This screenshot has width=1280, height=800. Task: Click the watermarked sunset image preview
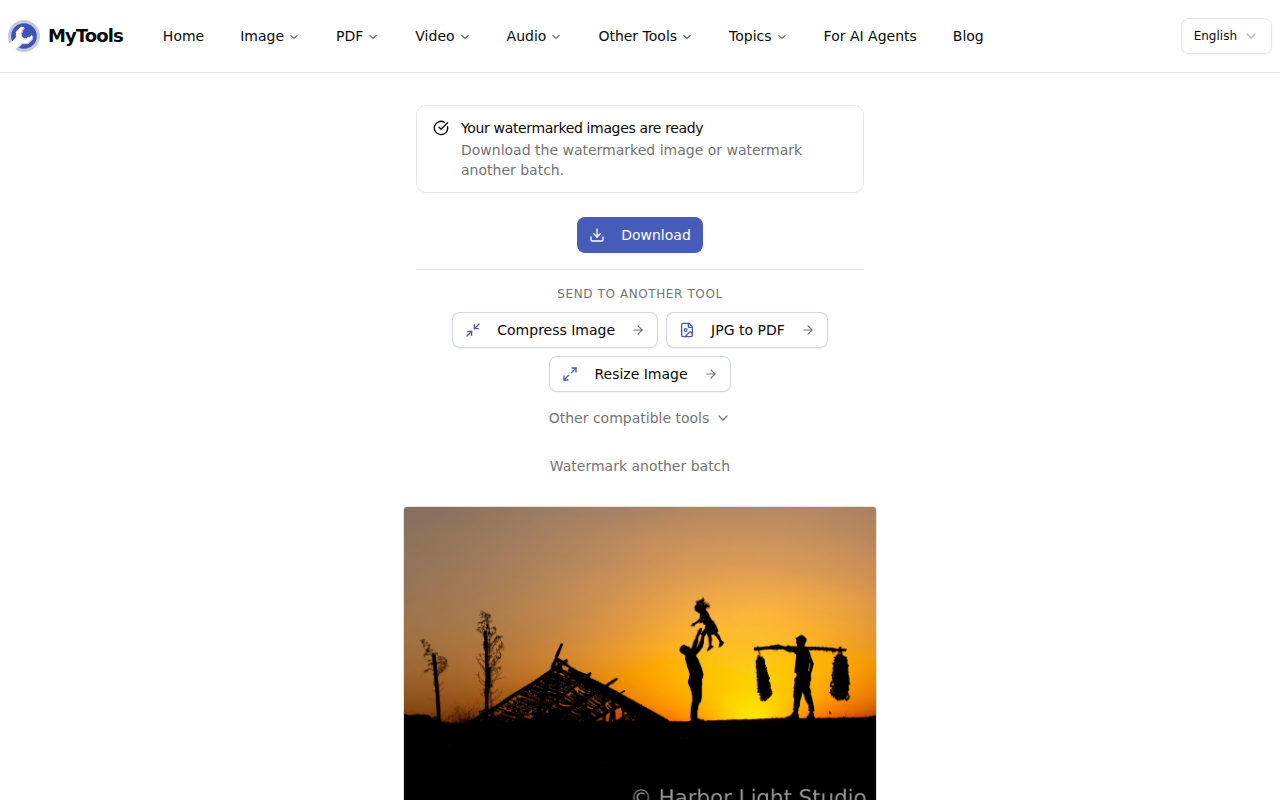tap(640, 653)
